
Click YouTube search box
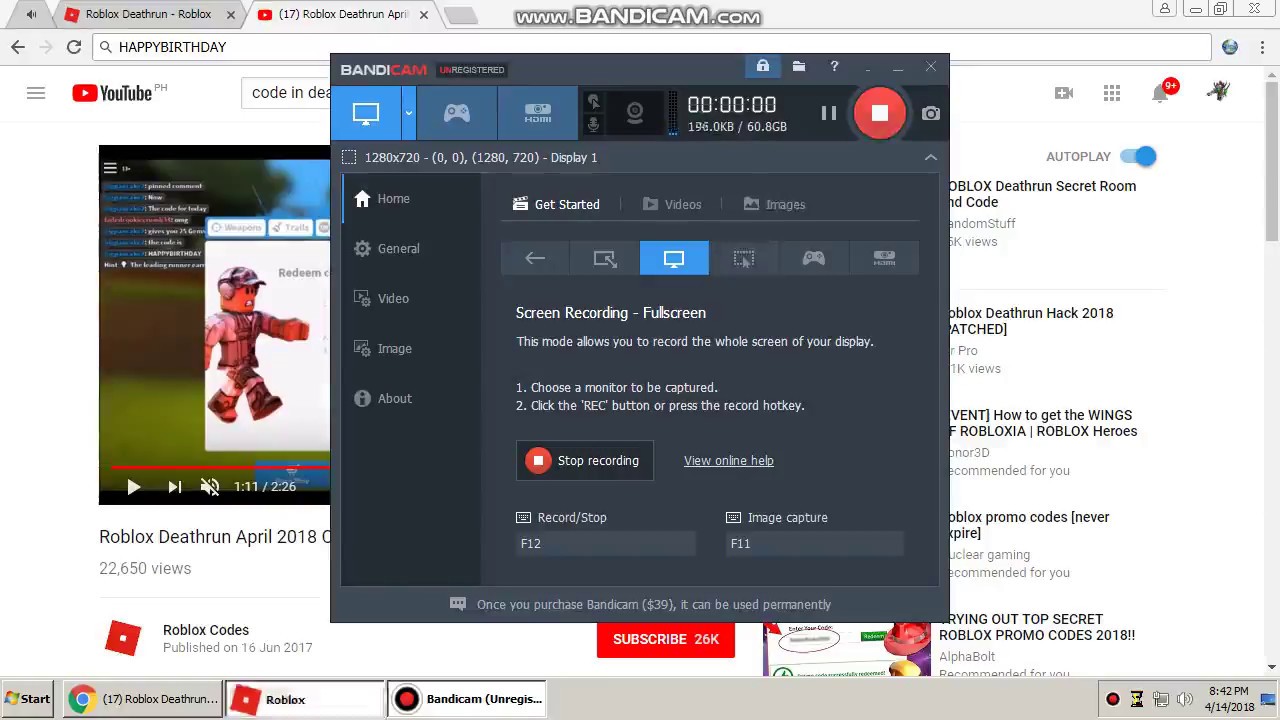pyautogui.click(x=286, y=93)
